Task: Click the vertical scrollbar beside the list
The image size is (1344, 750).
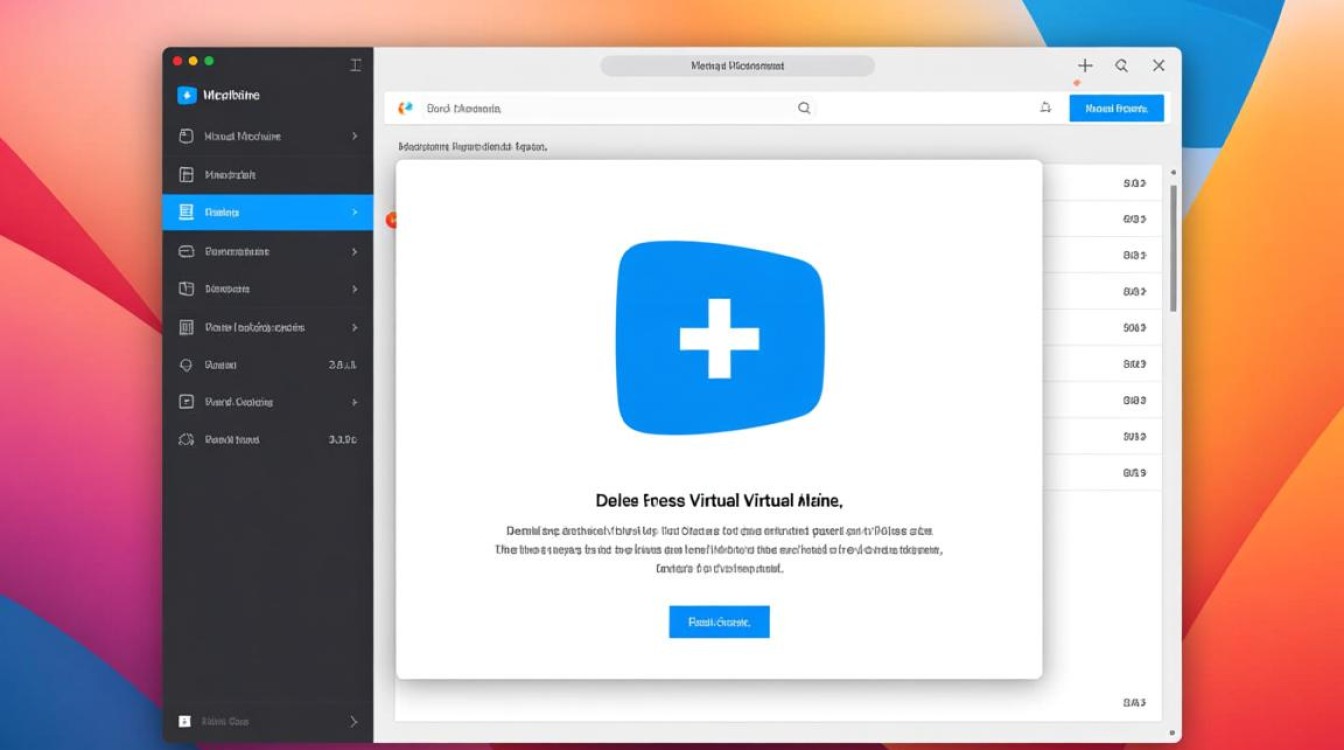Action: tap(1173, 250)
